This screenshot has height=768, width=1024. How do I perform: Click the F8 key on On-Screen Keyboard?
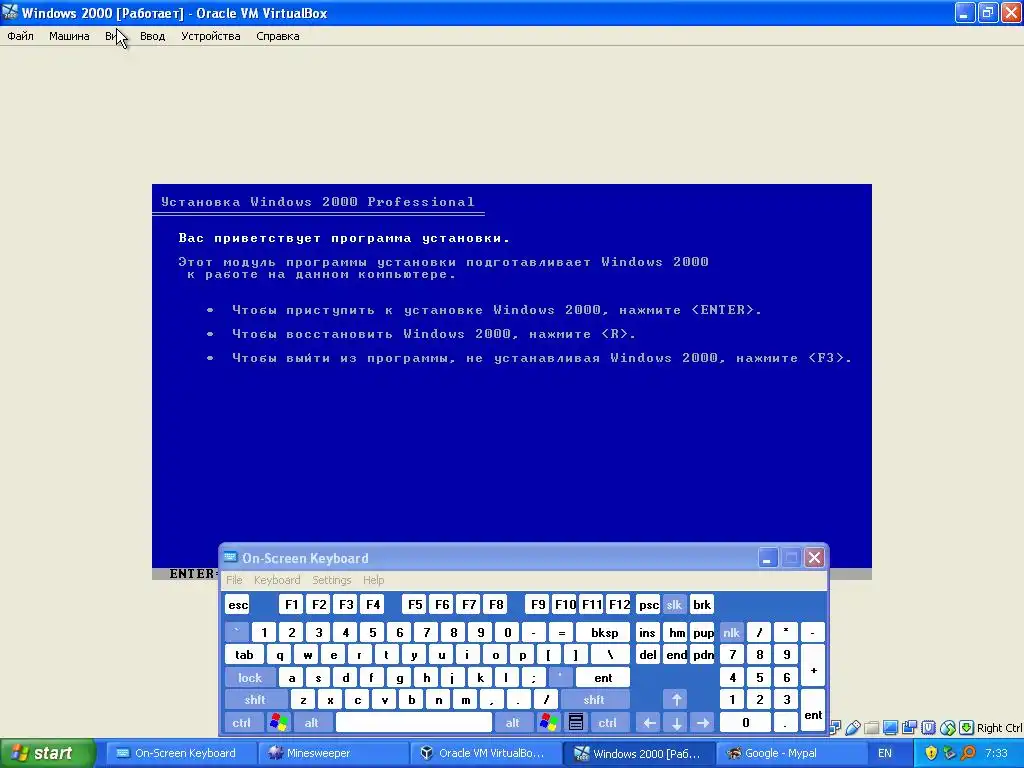pos(496,604)
